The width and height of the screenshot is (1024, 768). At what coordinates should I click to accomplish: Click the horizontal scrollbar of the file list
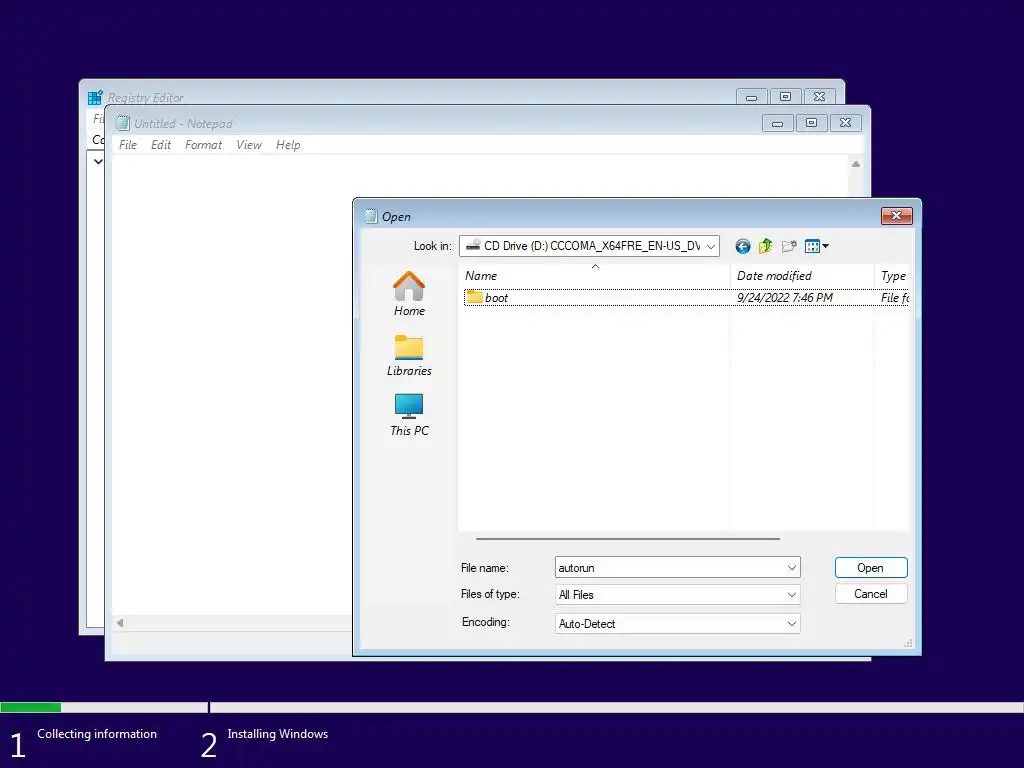[x=628, y=539]
